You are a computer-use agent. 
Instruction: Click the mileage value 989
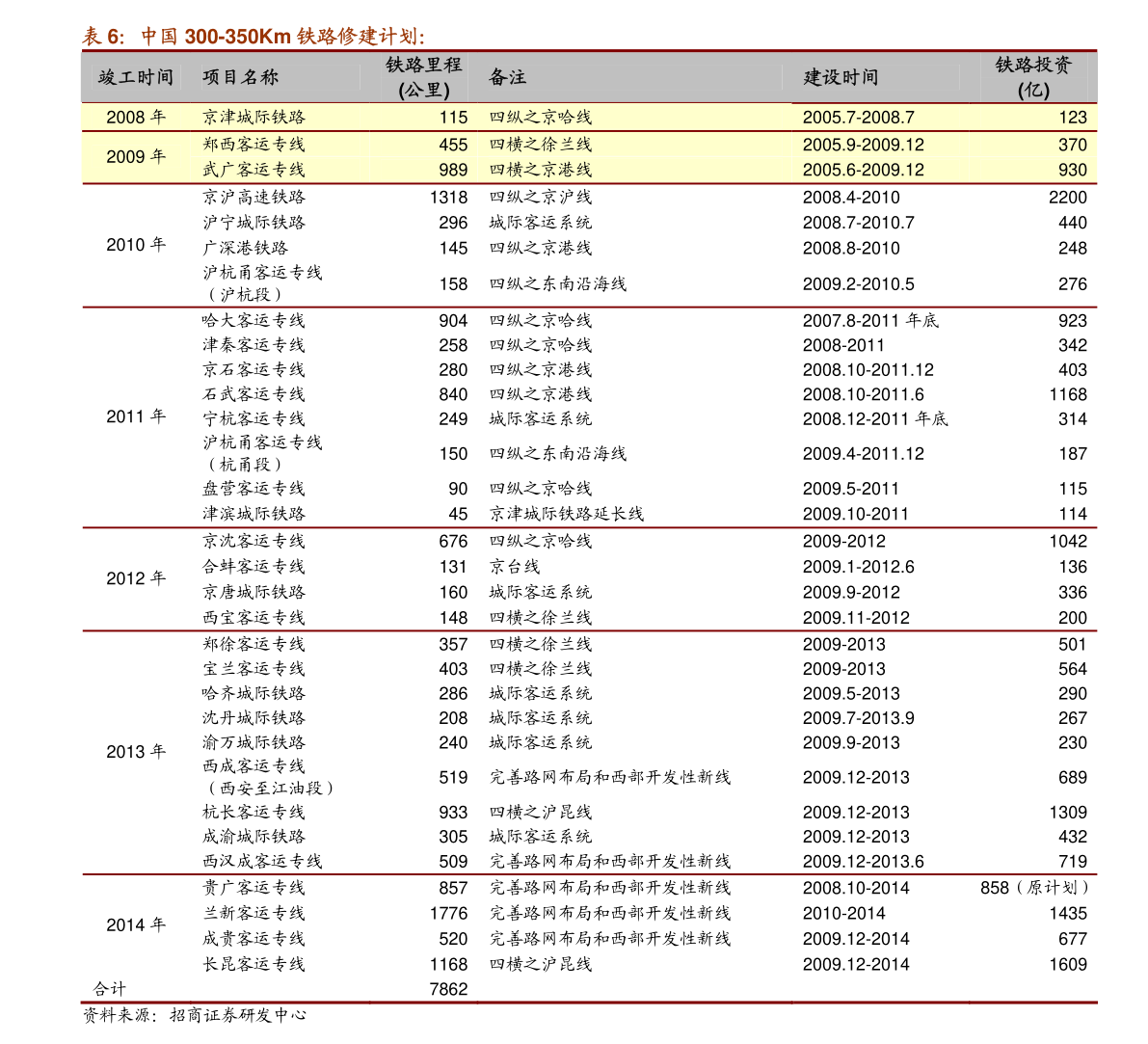click(452, 170)
